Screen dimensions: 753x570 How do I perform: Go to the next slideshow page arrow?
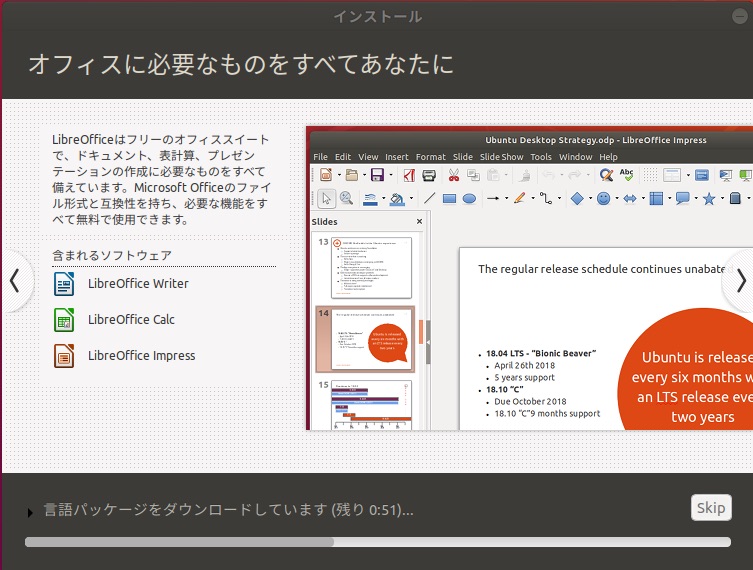click(x=739, y=281)
